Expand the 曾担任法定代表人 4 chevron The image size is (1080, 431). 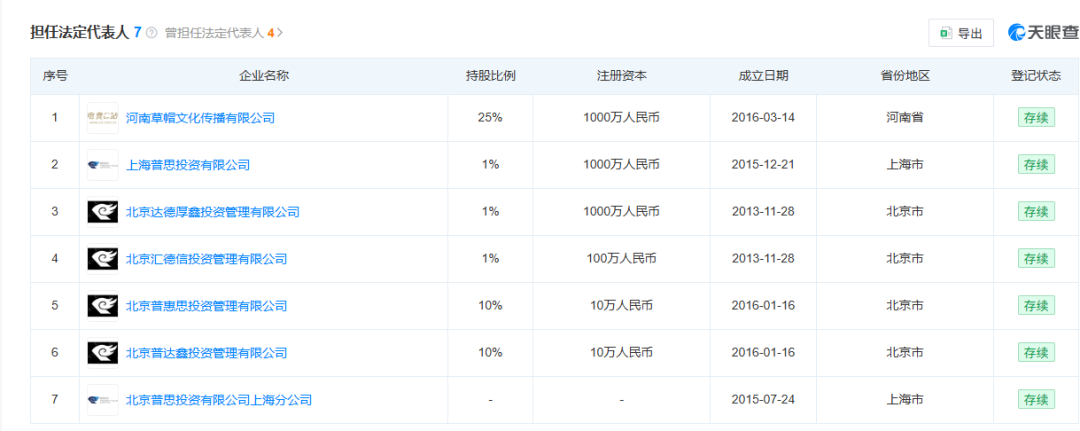280,32
